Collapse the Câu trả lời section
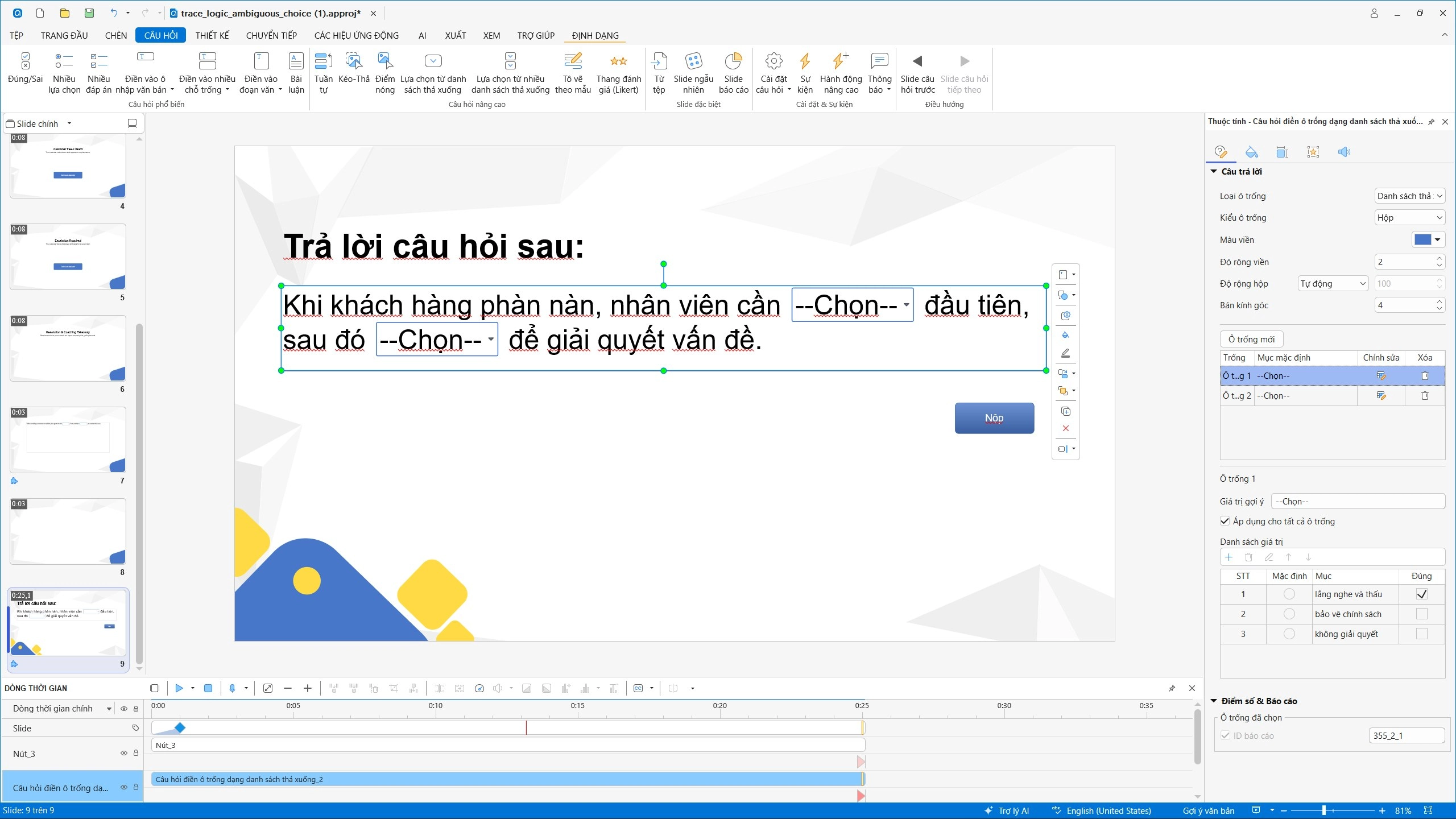This screenshot has width=1456, height=819. (1214, 171)
